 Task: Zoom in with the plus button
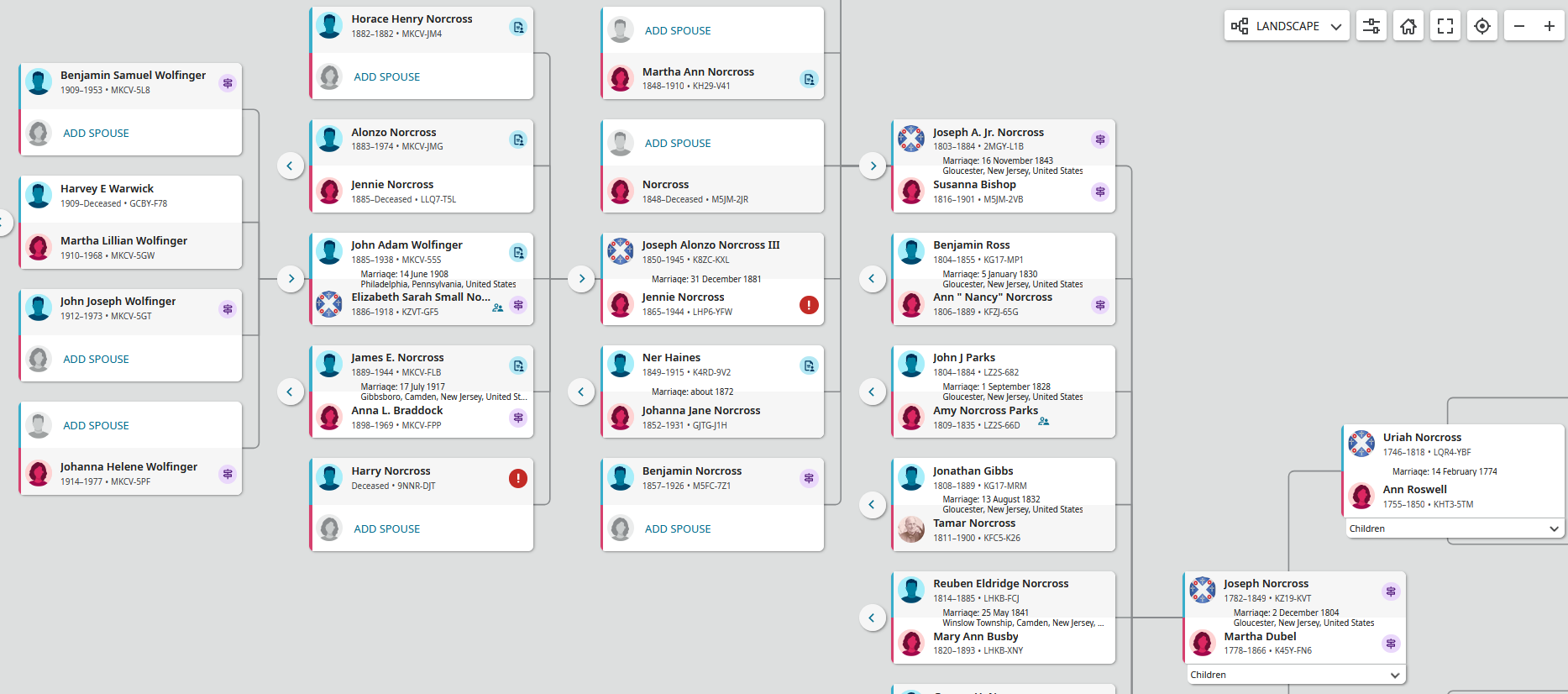tap(1550, 26)
